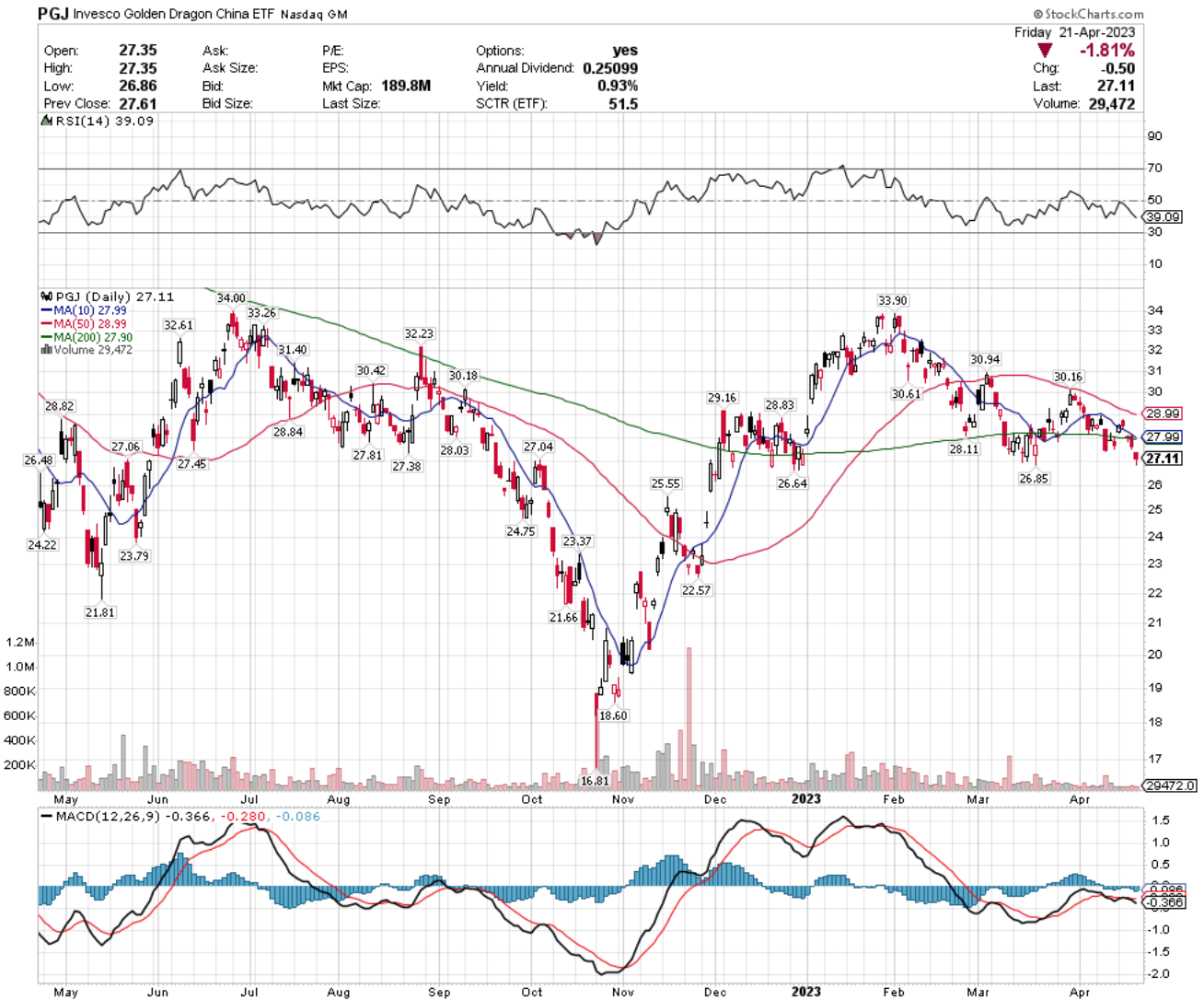Screen dimensions: 1204x1000
Task: Click the tallest red volume spike bar
Action: (689, 718)
